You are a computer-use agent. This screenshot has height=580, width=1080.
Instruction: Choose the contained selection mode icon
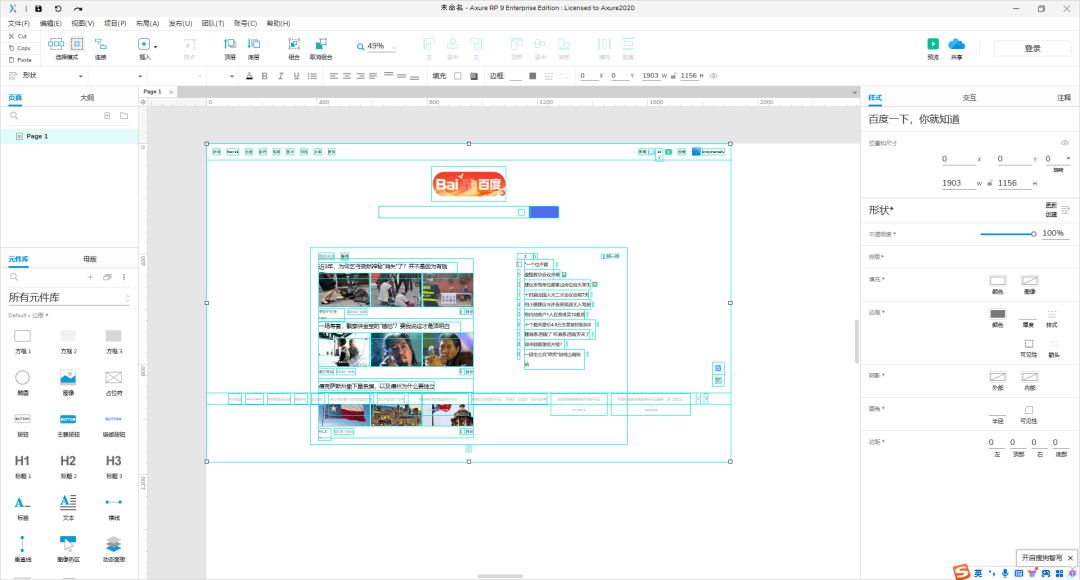click(x=77, y=44)
